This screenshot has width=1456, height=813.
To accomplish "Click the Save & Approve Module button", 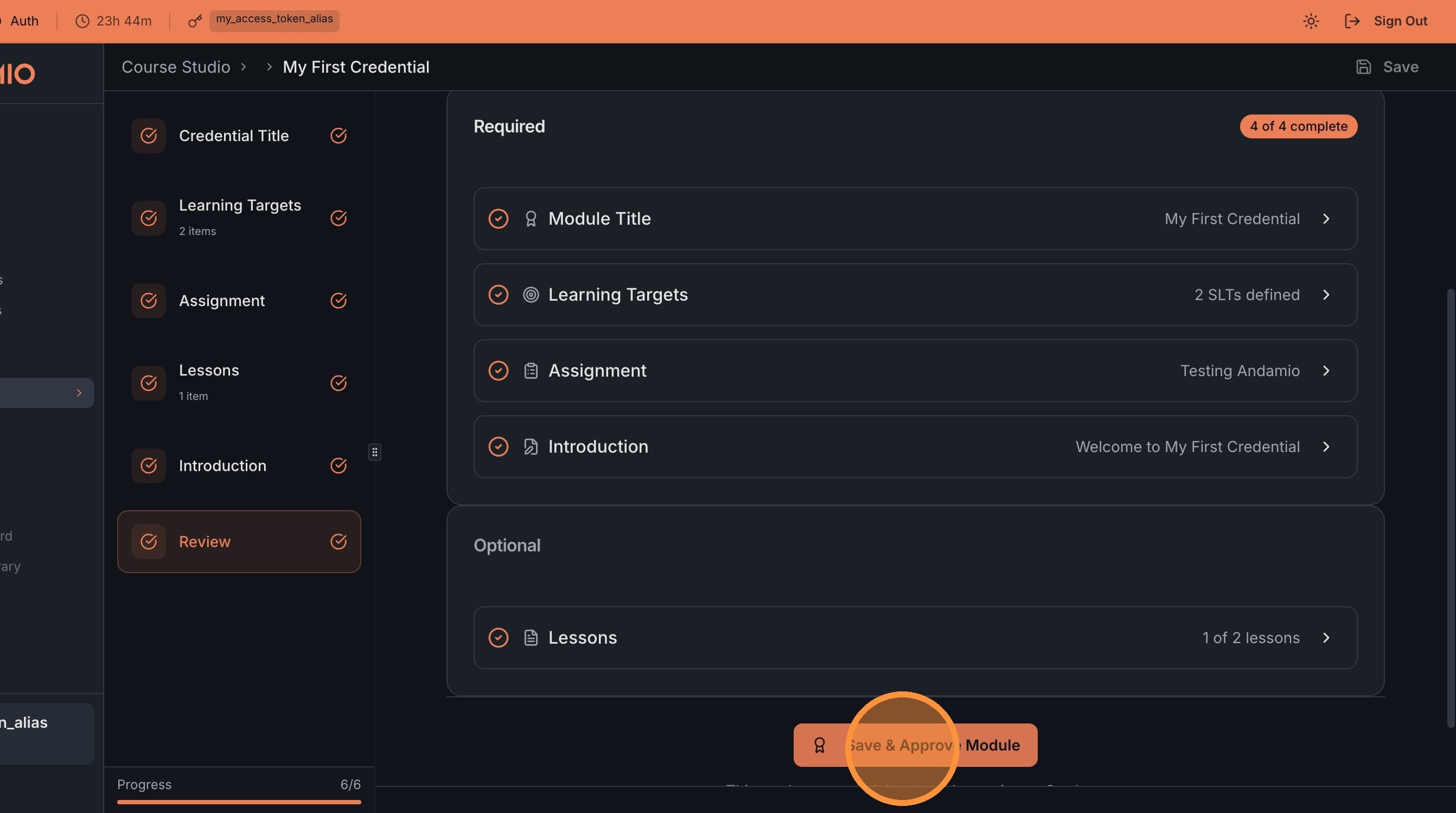I will (916, 745).
